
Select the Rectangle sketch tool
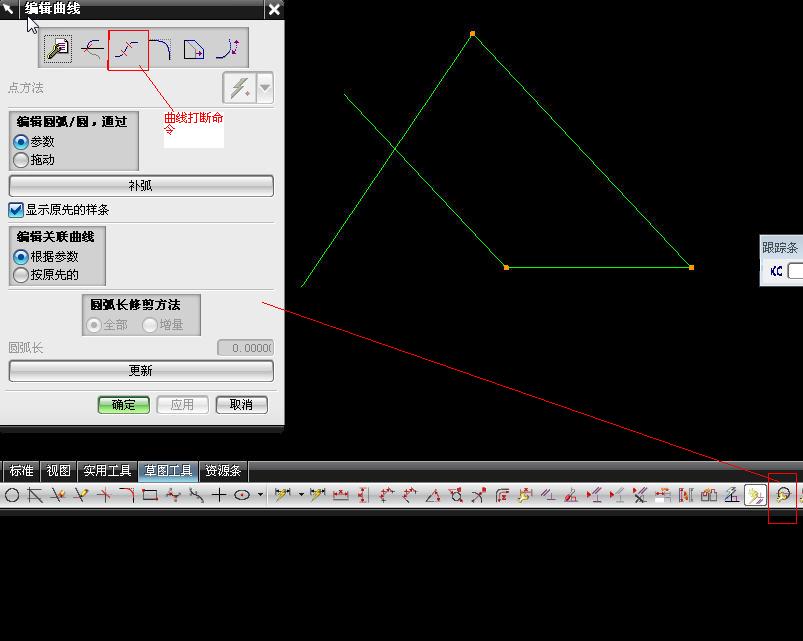pyautogui.click(x=150, y=495)
